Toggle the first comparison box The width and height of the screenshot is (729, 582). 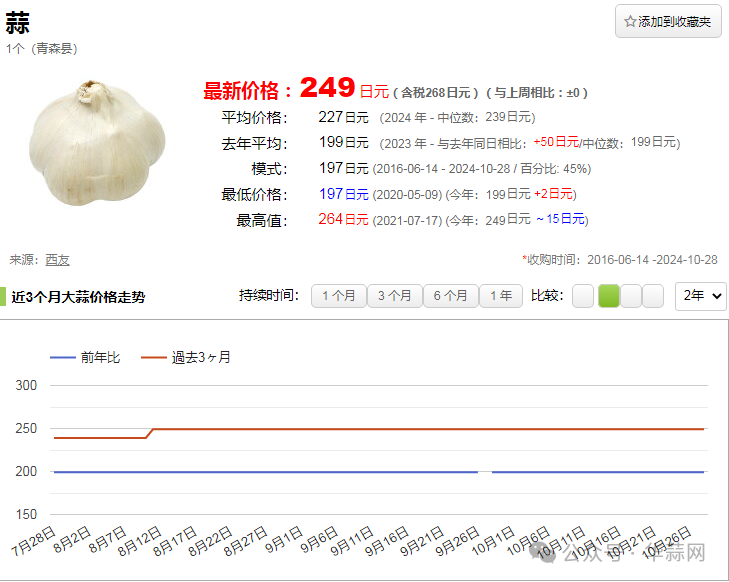point(583,296)
